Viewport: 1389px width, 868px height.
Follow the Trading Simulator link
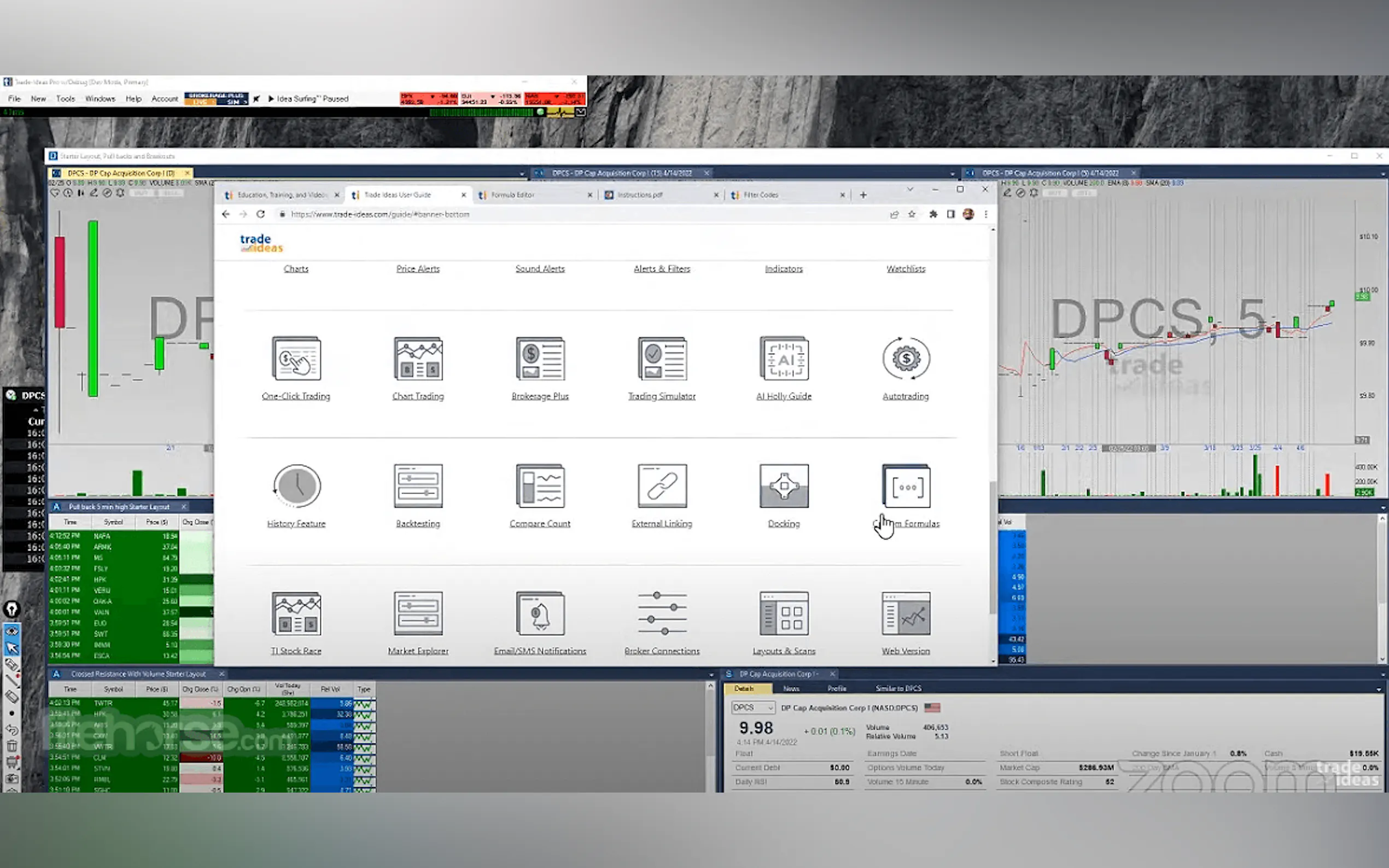(x=662, y=396)
